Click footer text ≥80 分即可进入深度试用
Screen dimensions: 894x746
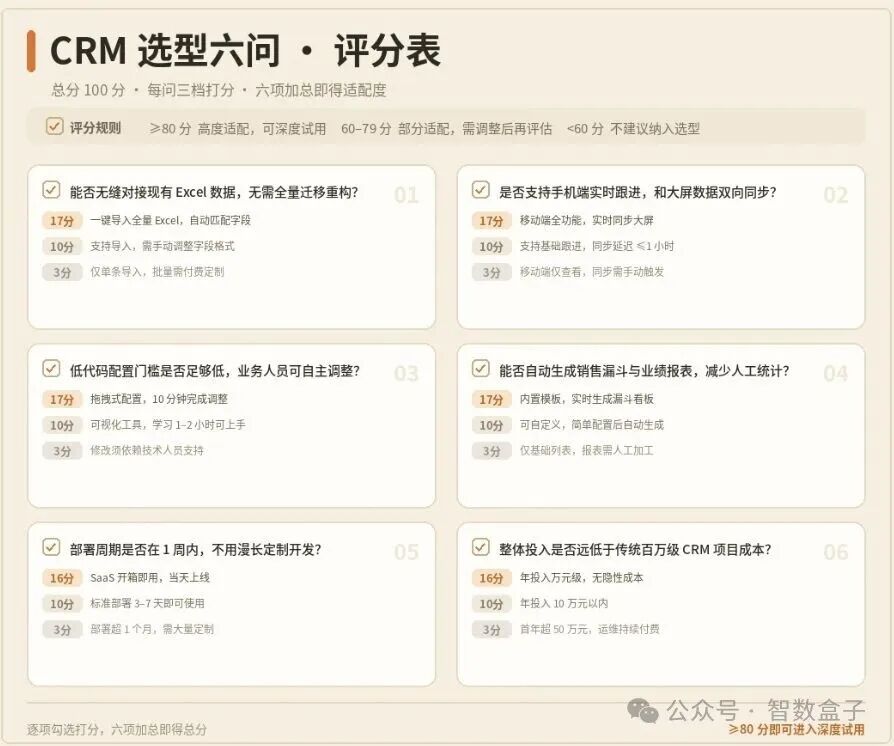coord(796,729)
